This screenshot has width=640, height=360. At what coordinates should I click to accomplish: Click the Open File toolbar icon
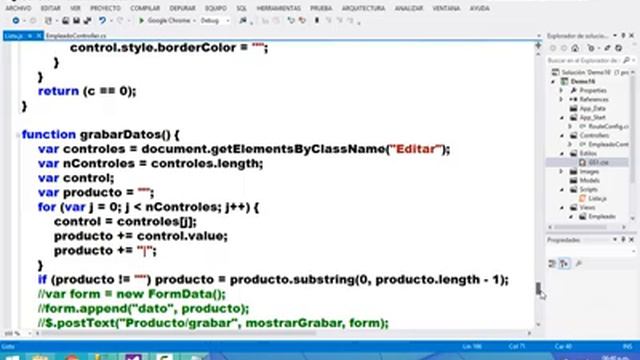[65, 20]
